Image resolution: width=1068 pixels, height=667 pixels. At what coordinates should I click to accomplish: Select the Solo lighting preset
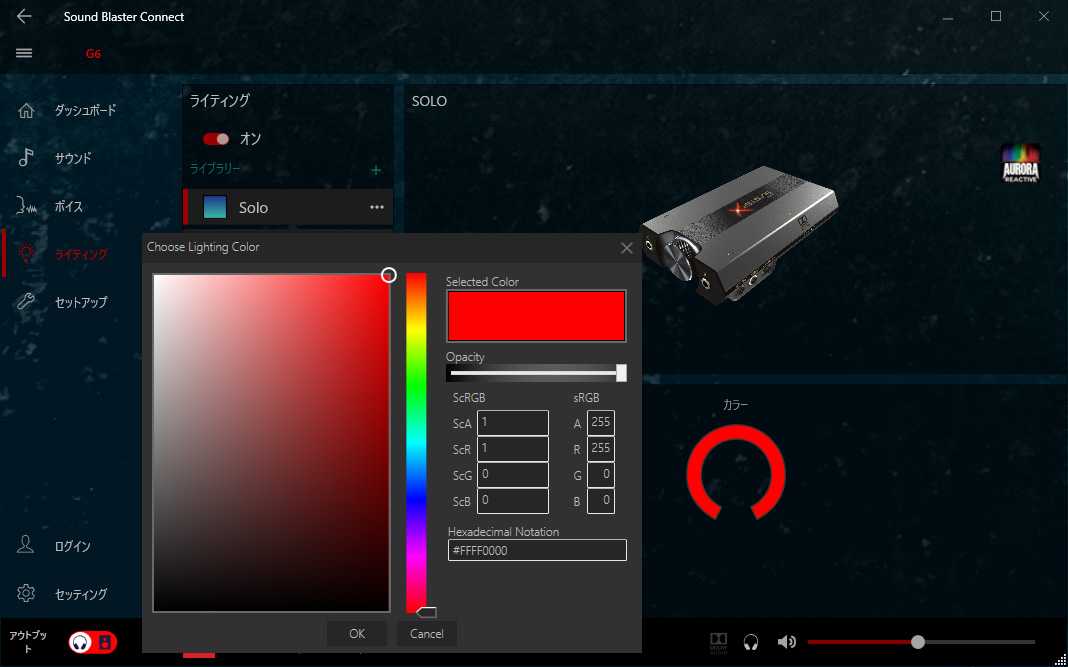tap(288, 208)
